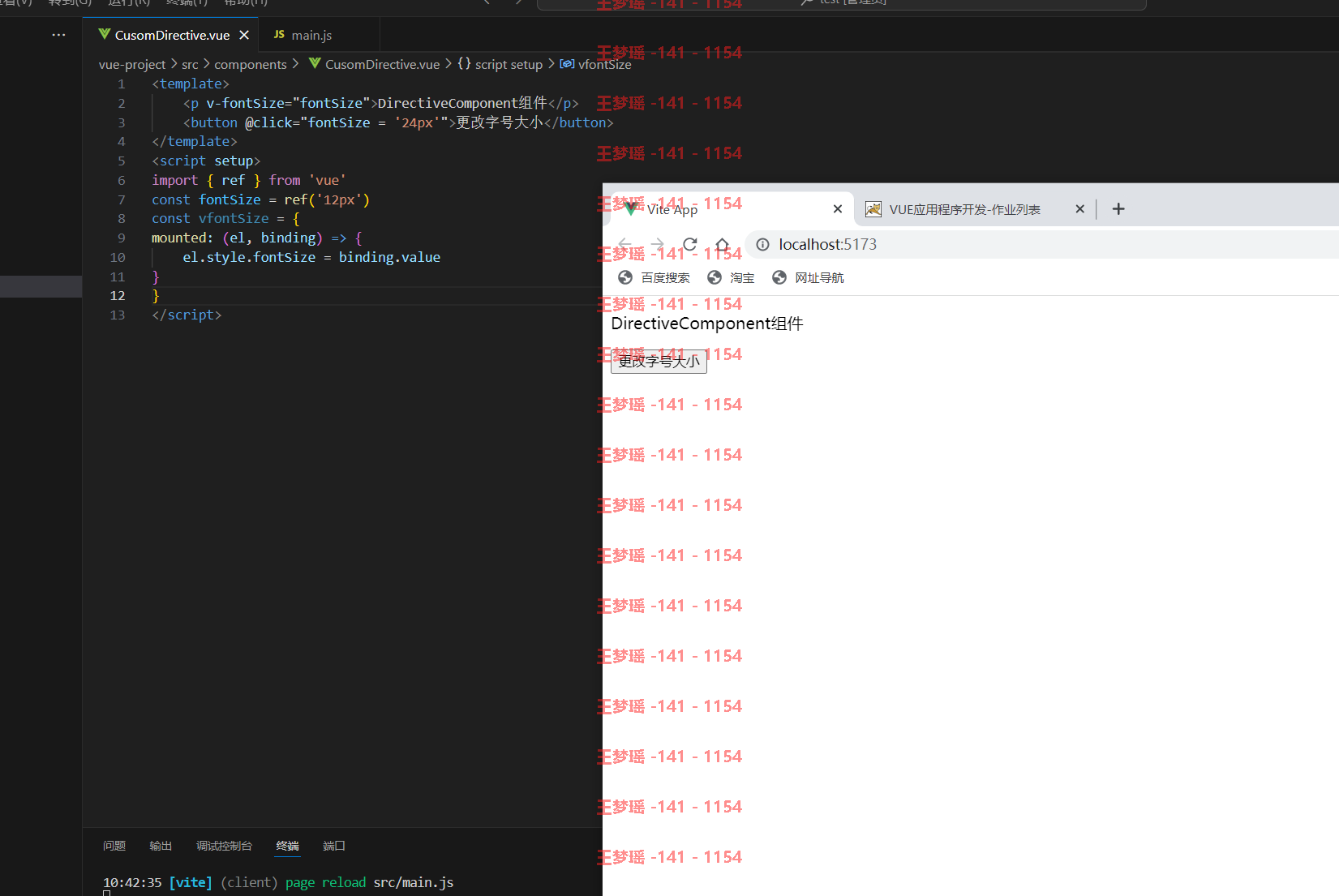The height and width of the screenshot is (896, 1339).
Task: Click line number 1 in the gutter
Action: coord(122,84)
